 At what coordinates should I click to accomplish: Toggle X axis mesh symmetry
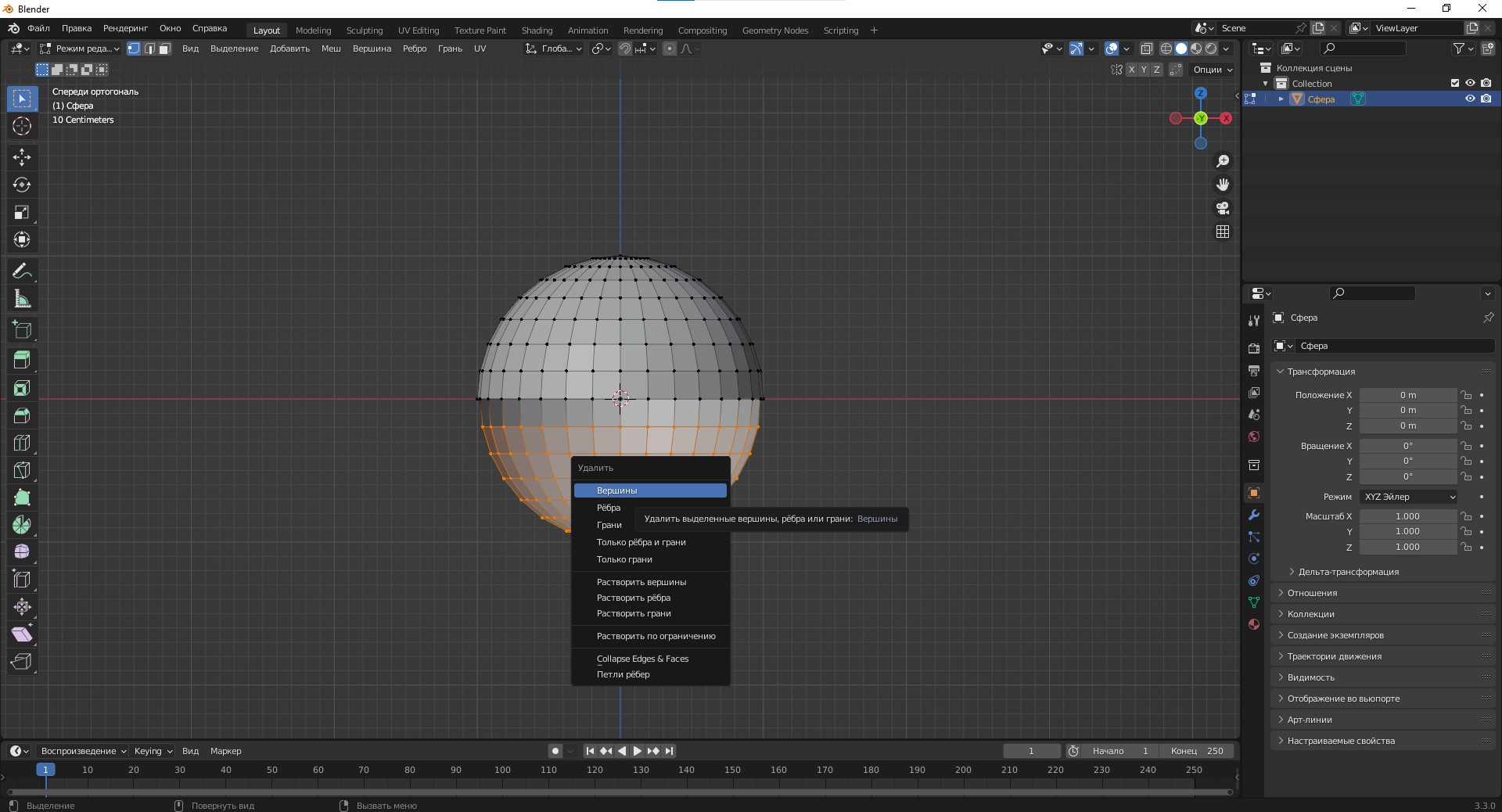[x=1131, y=70]
